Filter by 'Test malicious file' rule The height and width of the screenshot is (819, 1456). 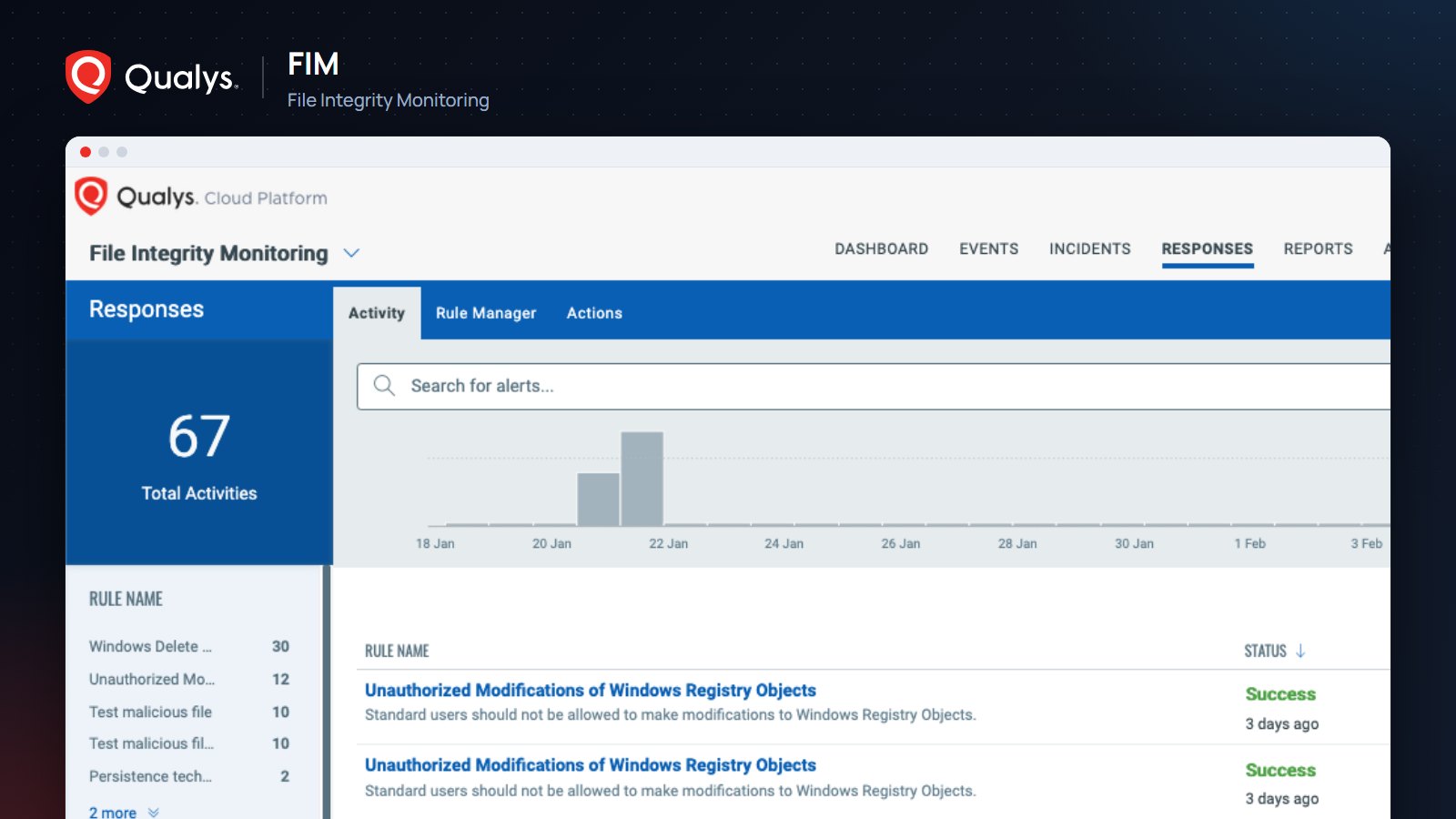coord(150,712)
